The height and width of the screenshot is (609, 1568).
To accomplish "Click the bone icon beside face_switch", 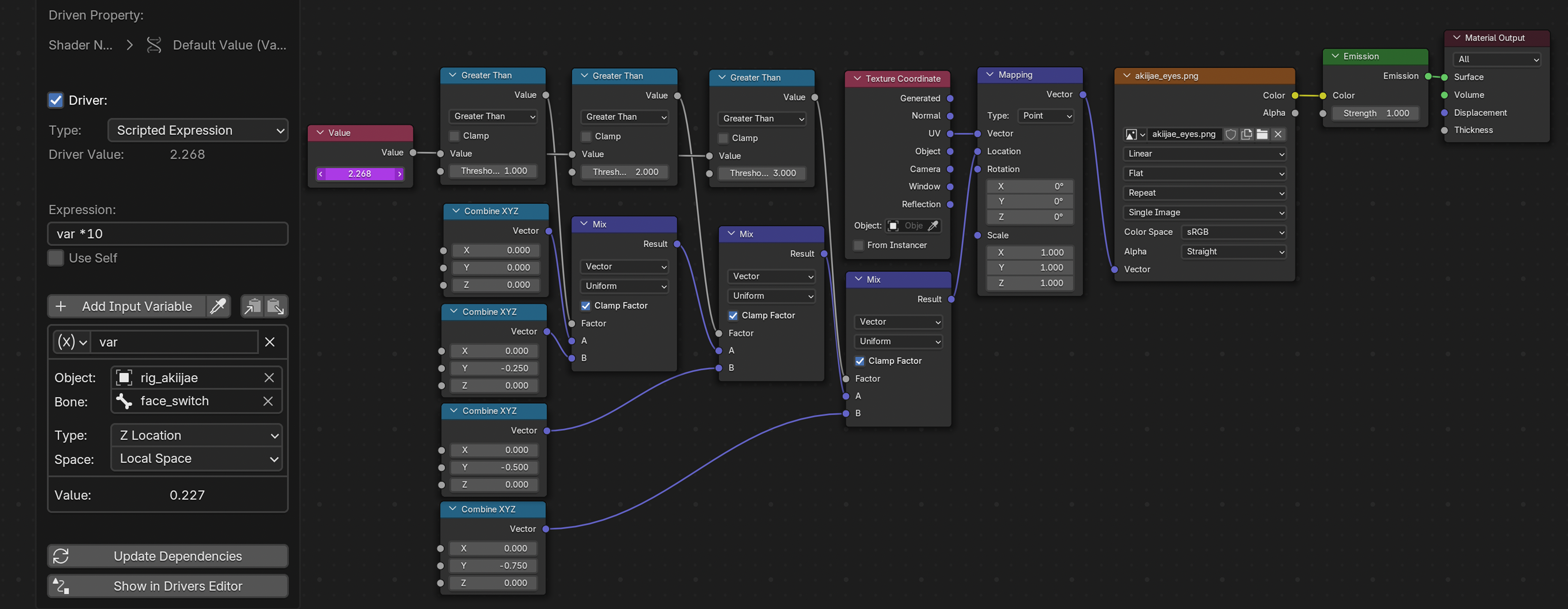I will tap(124, 401).
